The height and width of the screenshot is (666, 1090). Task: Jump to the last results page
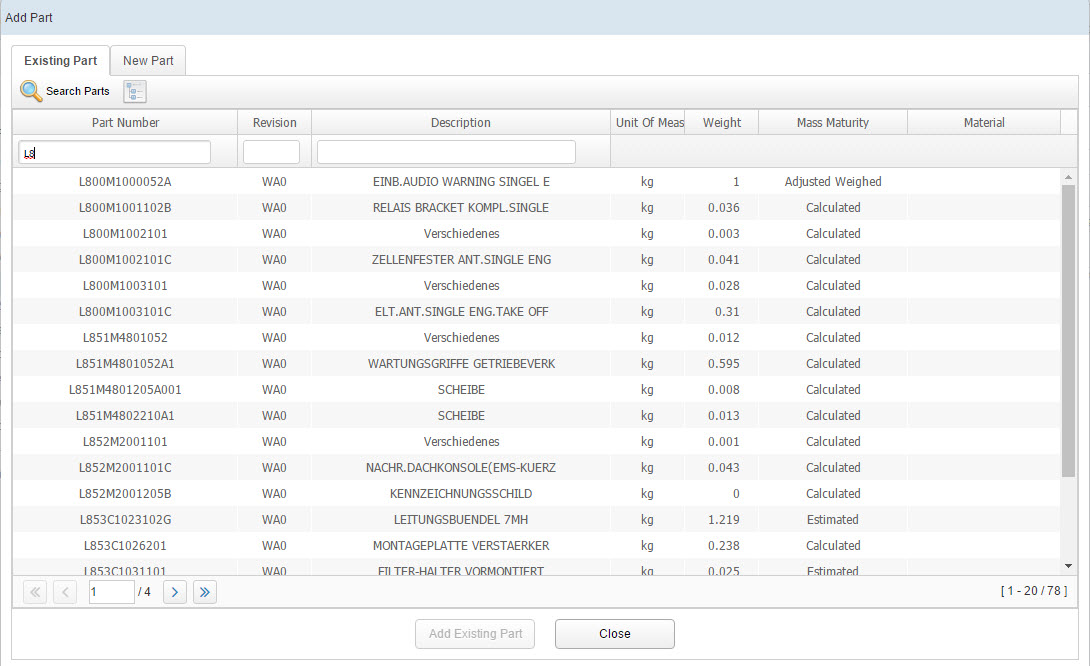point(205,592)
